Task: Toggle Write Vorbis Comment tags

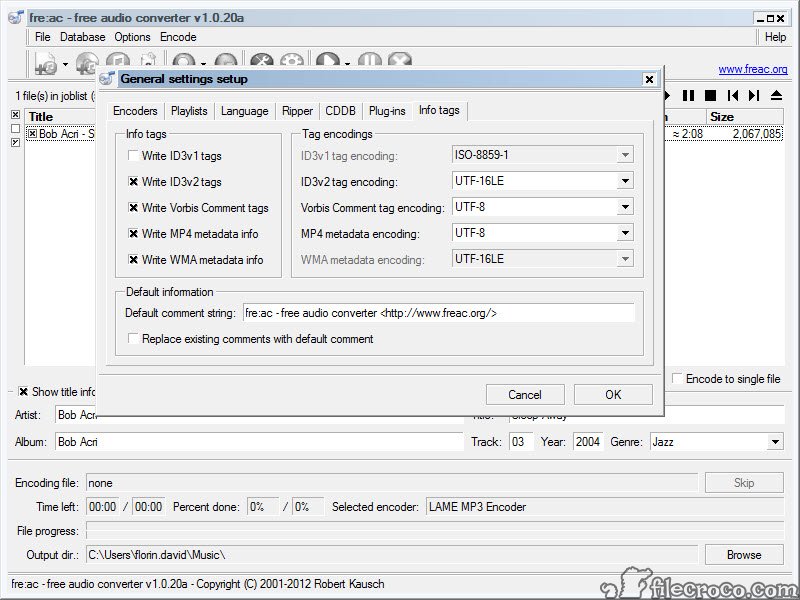Action: tap(133, 208)
